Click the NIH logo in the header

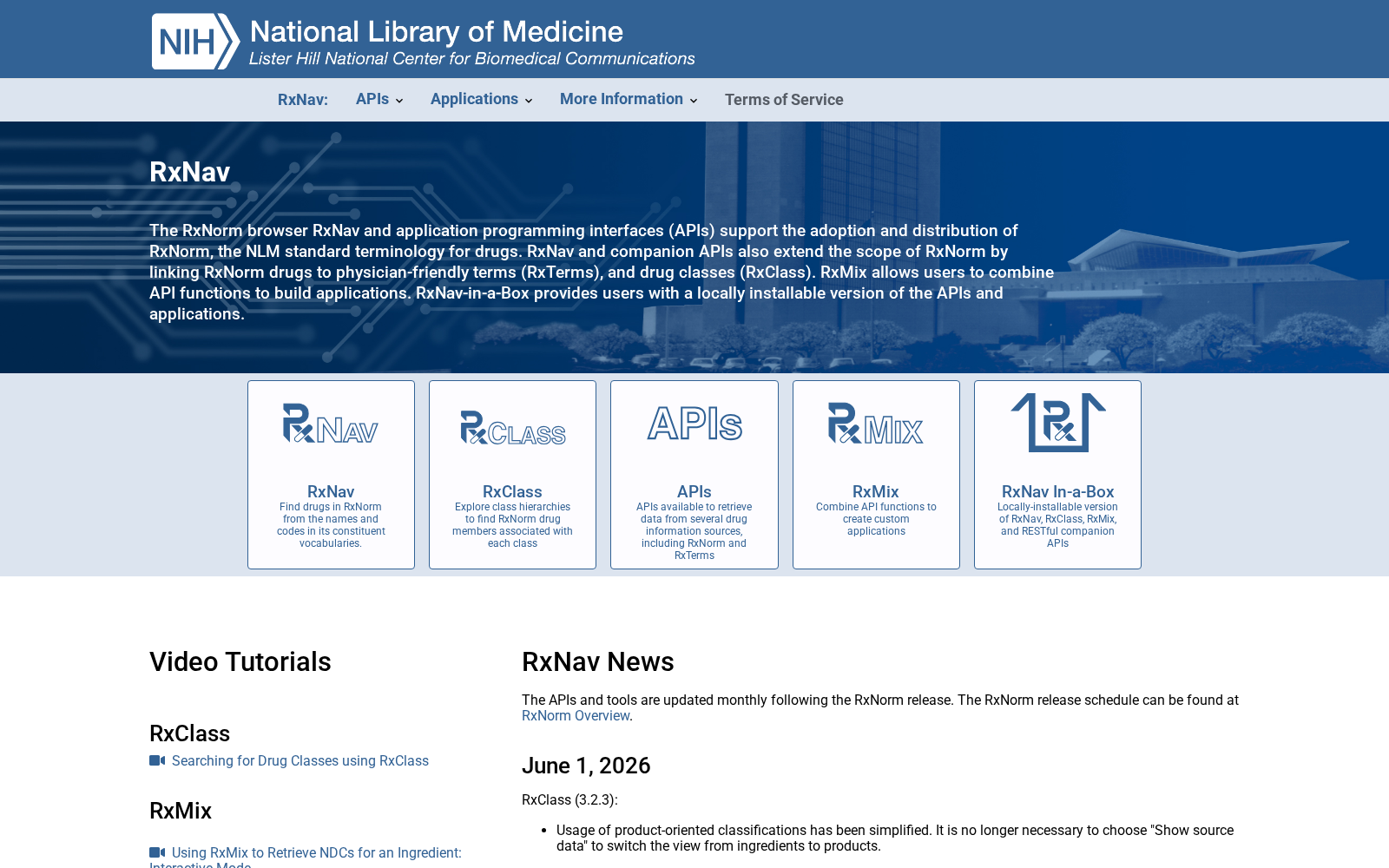[195, 41]
